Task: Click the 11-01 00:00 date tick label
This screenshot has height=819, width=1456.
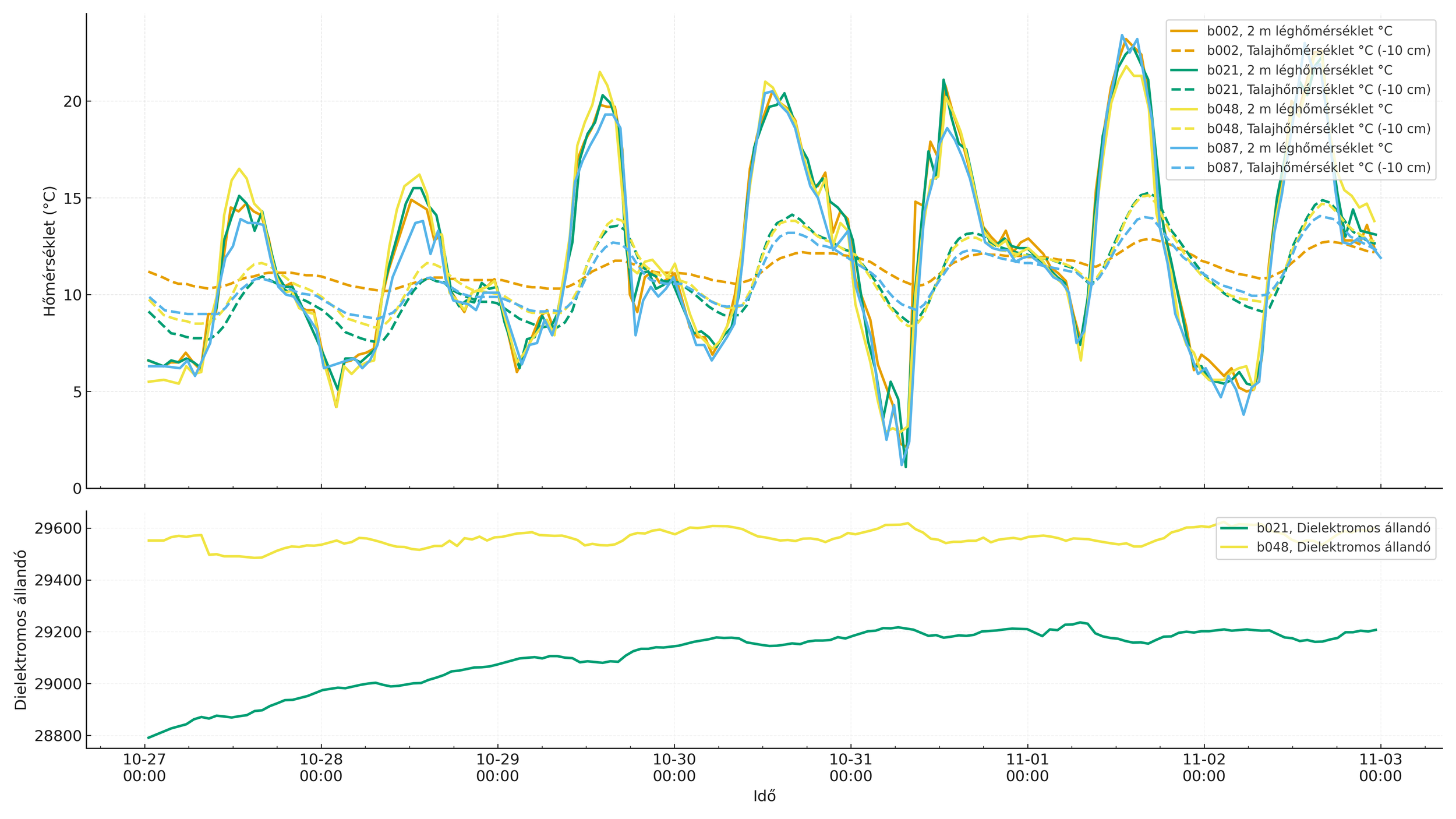Action: (1027, 768)
